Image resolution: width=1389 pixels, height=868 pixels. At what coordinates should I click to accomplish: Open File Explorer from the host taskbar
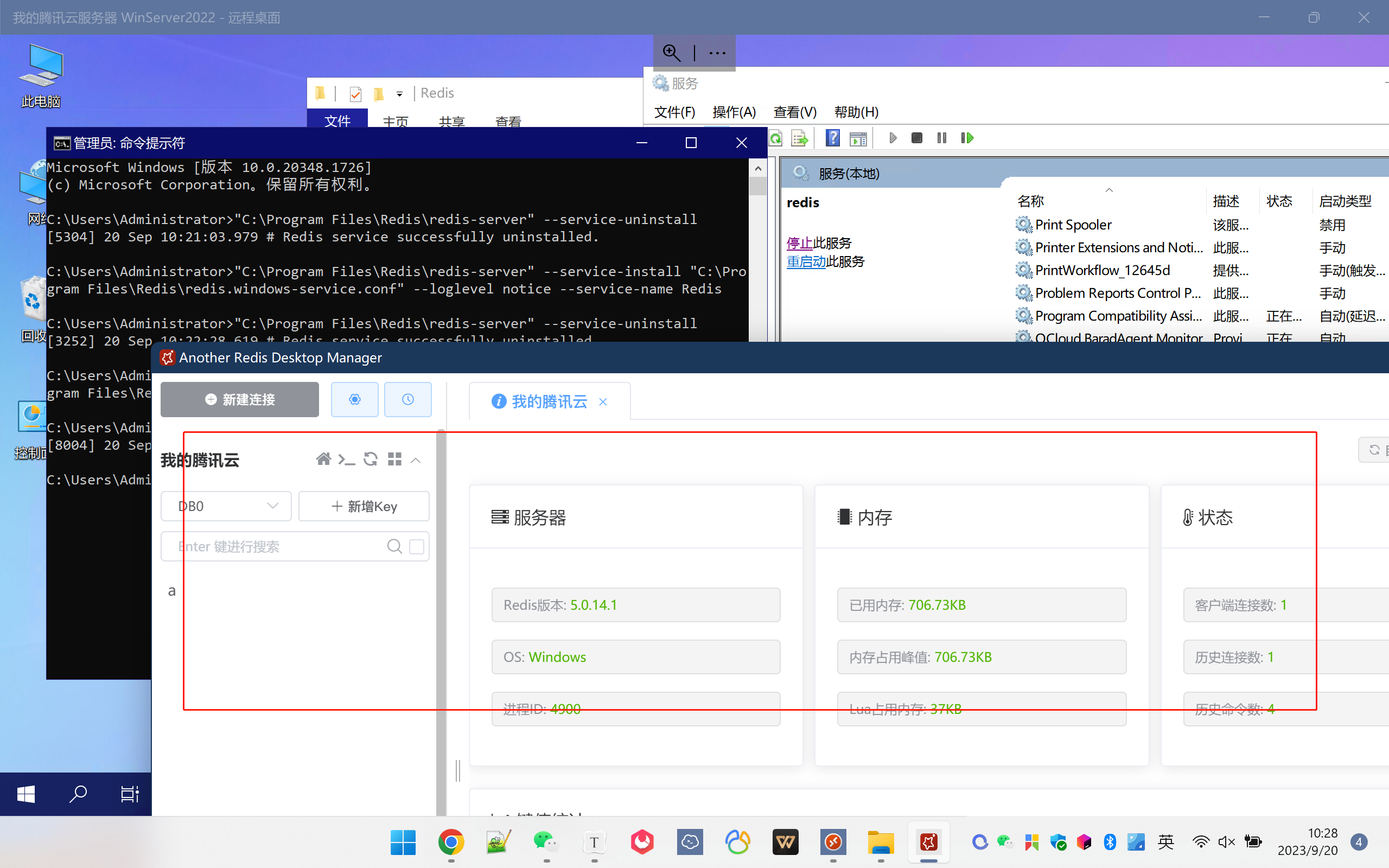point(881,842)
